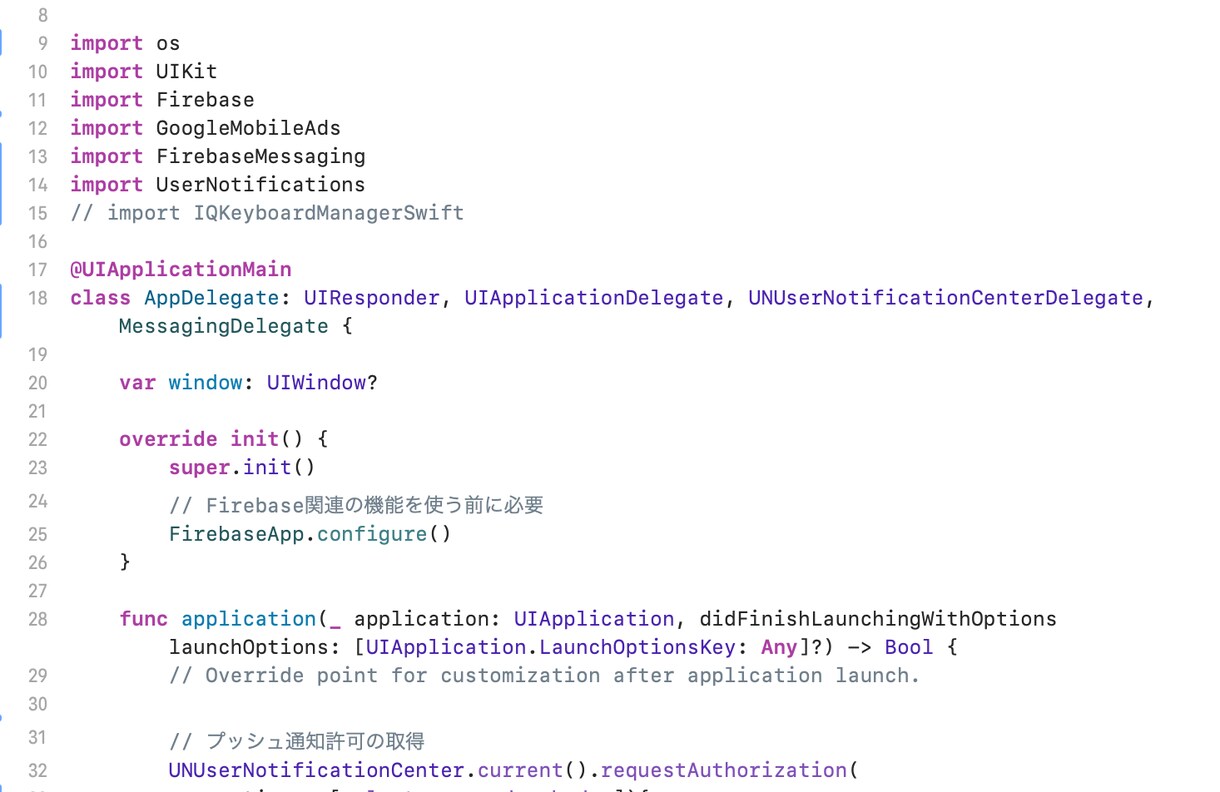1220x792 pixels.
Task: Click commented 'import IQKeyboardManagerSwift' line
Action: pos(267,212)
